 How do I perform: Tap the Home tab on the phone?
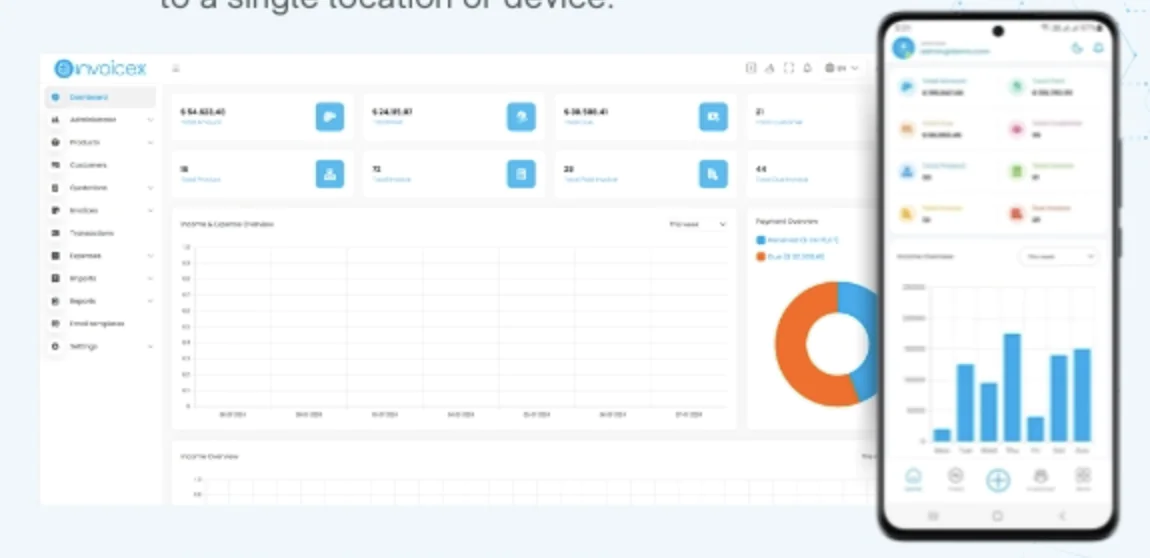(913, 480)
